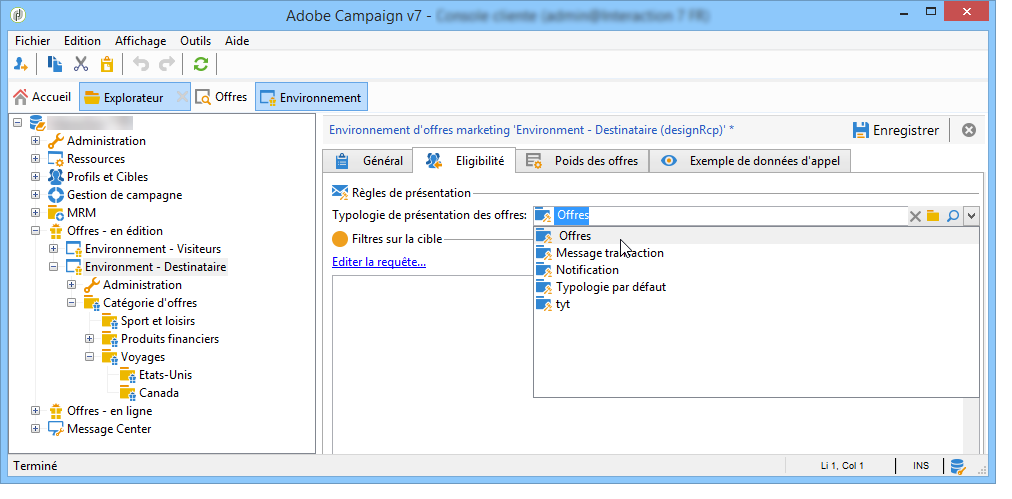The image size is (1012, 499).
Task: Expand the Ressources node
Action: point(35,159)
